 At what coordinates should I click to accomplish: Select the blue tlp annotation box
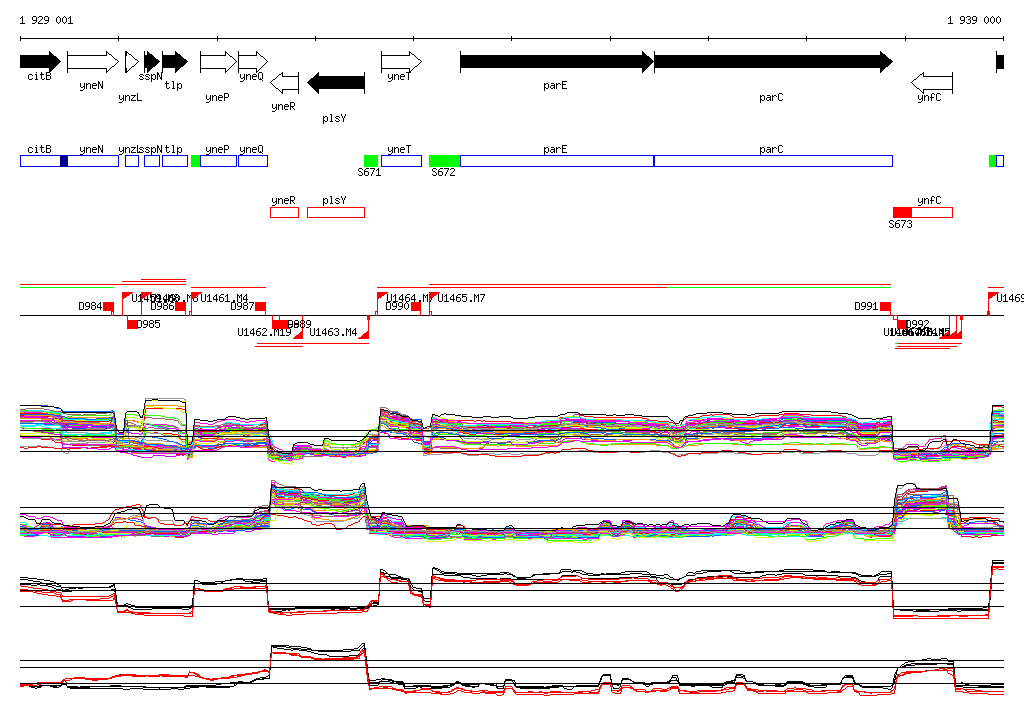[x=175, y=161]
